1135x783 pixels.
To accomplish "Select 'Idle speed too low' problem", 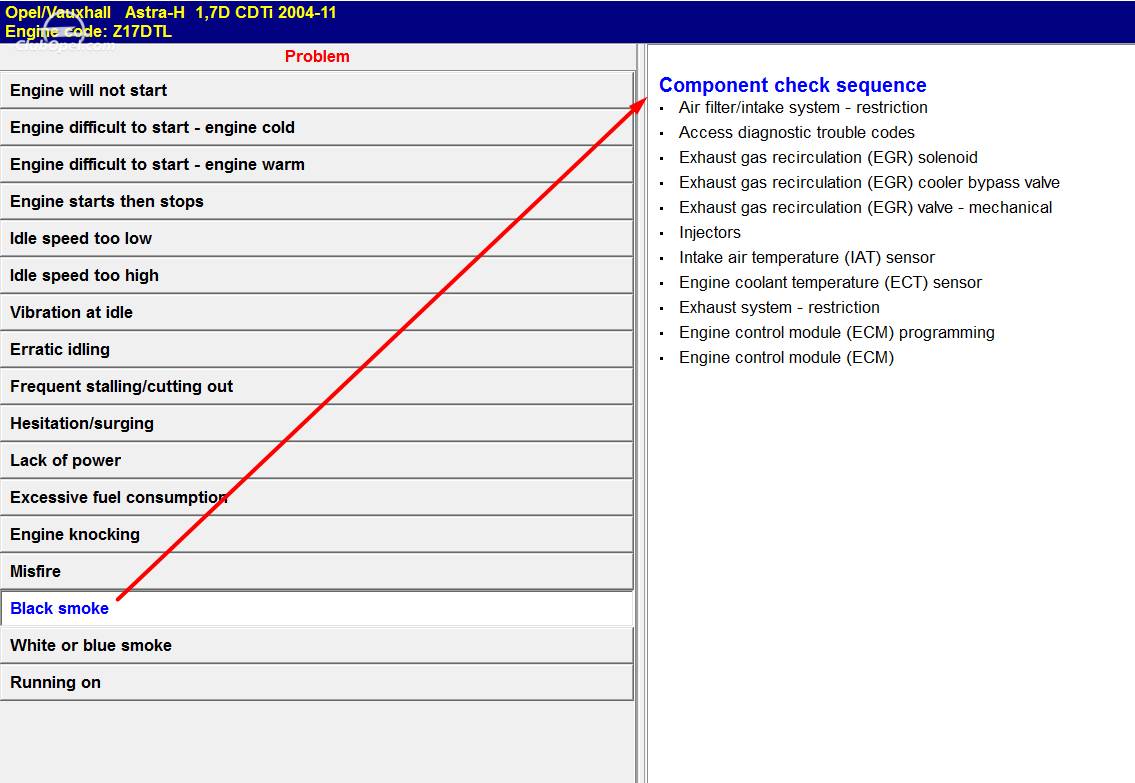I will (x=317, y=238).
